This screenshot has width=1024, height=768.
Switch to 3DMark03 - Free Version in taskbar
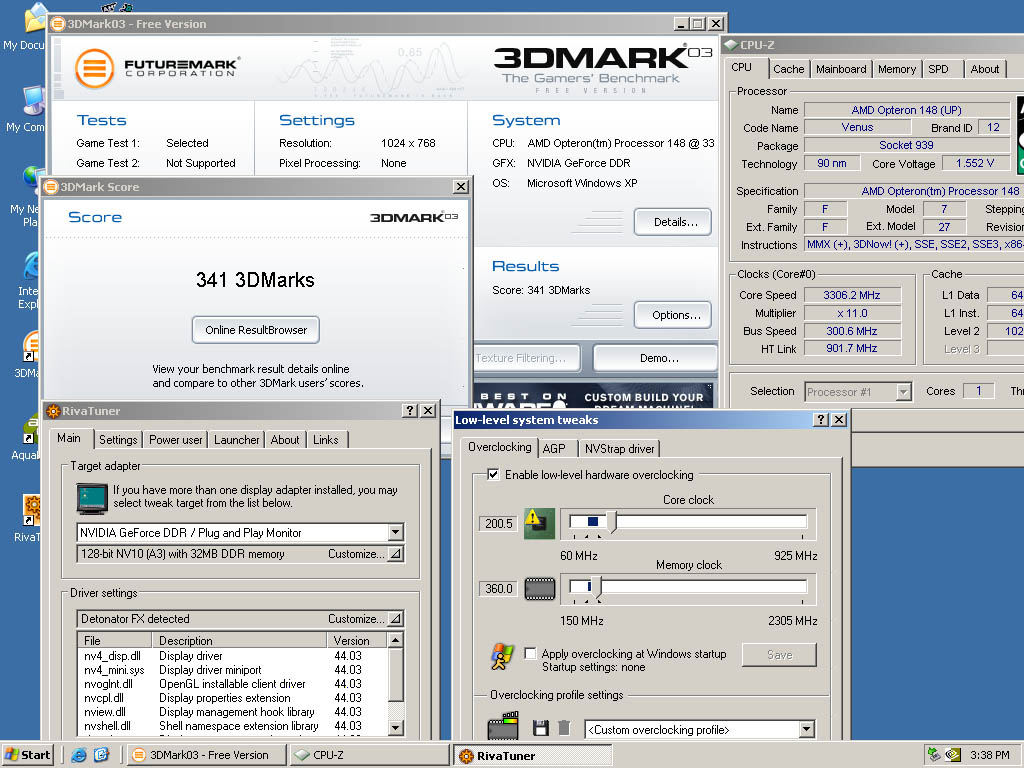point(206,755)
